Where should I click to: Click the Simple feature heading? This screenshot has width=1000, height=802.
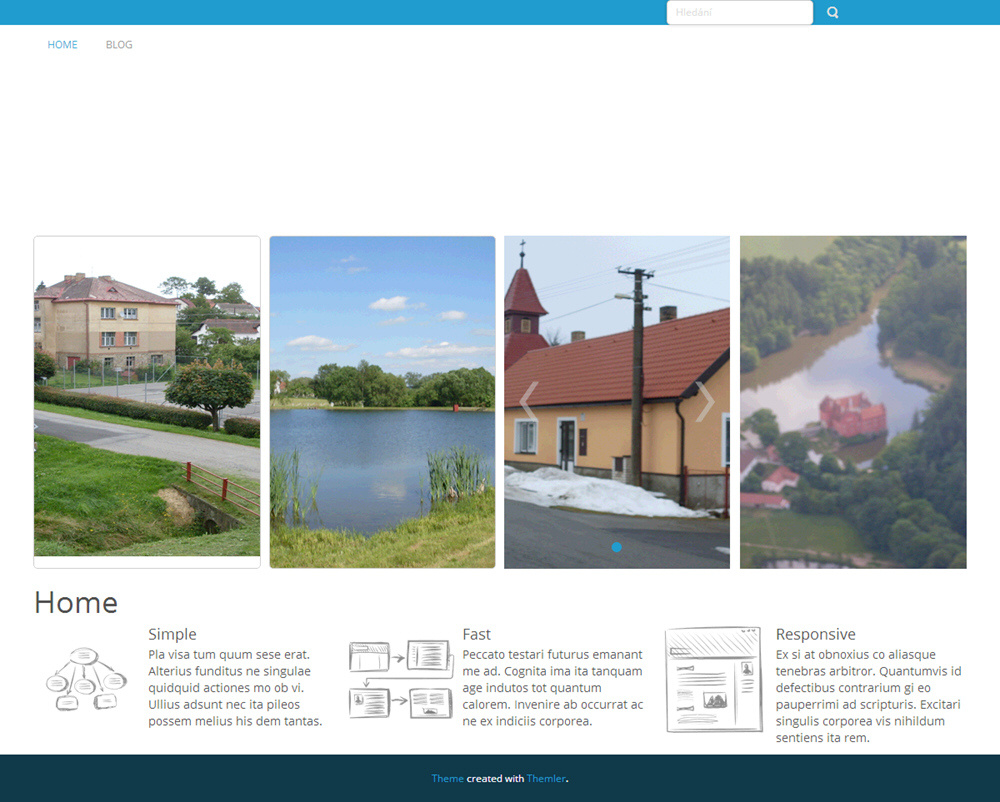(x=172, y=634)
